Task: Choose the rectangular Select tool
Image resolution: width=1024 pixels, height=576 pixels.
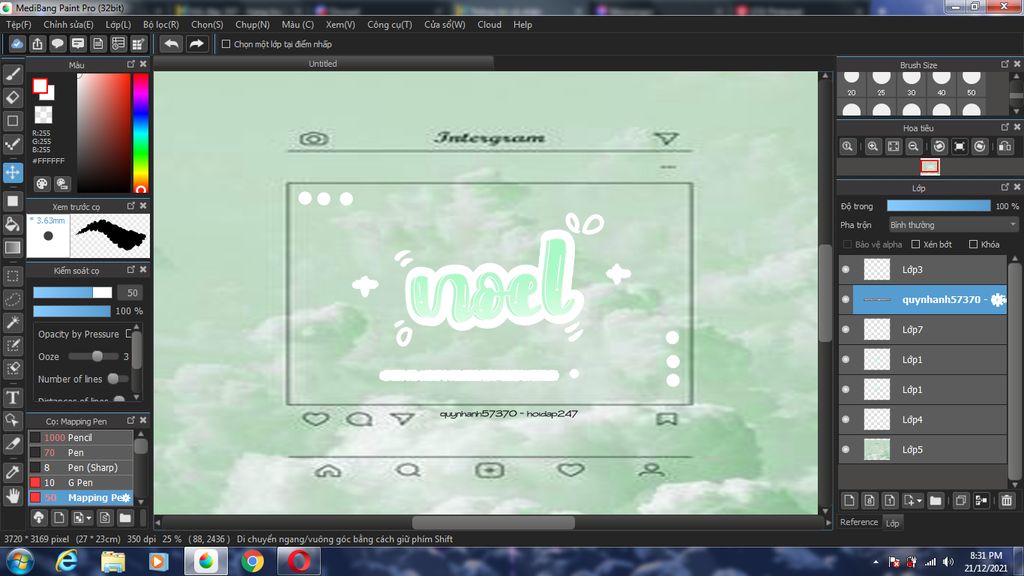Action: point(12,276)
